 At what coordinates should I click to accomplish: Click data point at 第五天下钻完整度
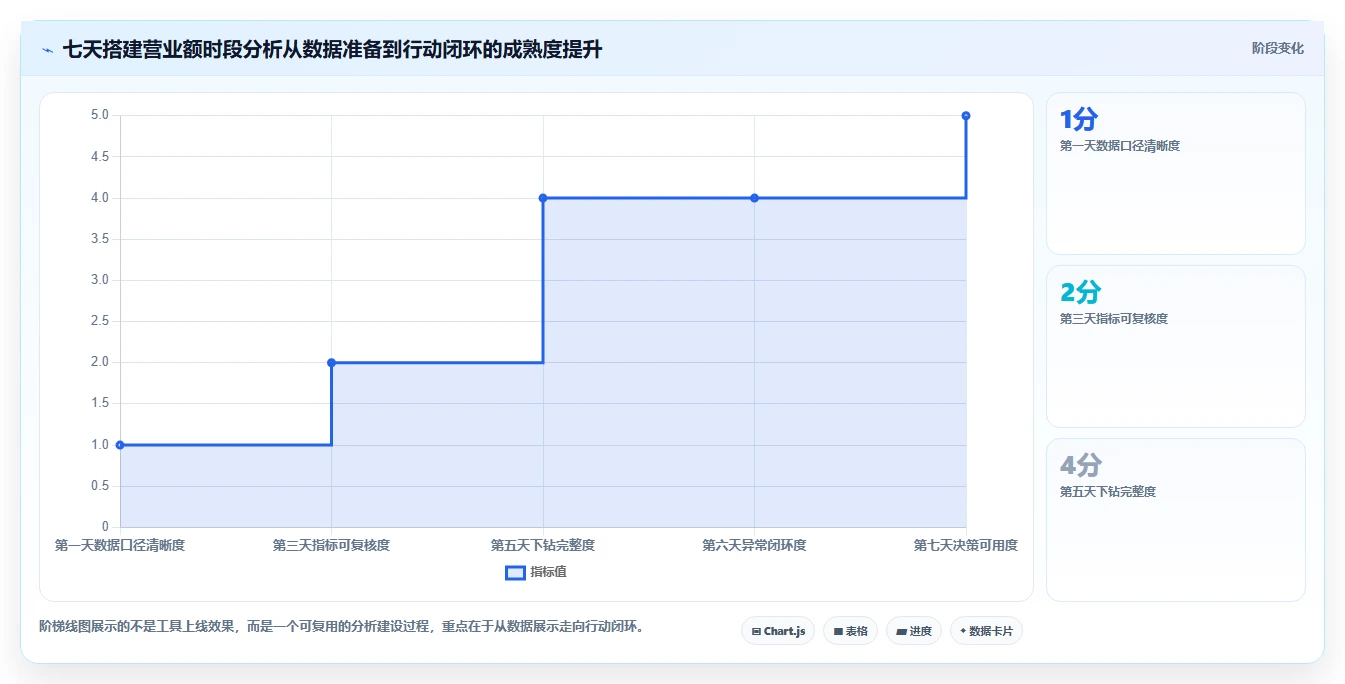point(543,198)
